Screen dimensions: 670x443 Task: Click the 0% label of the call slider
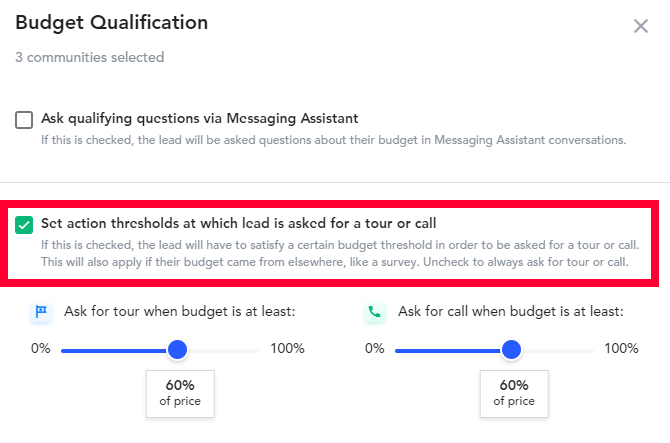point(374,349)
